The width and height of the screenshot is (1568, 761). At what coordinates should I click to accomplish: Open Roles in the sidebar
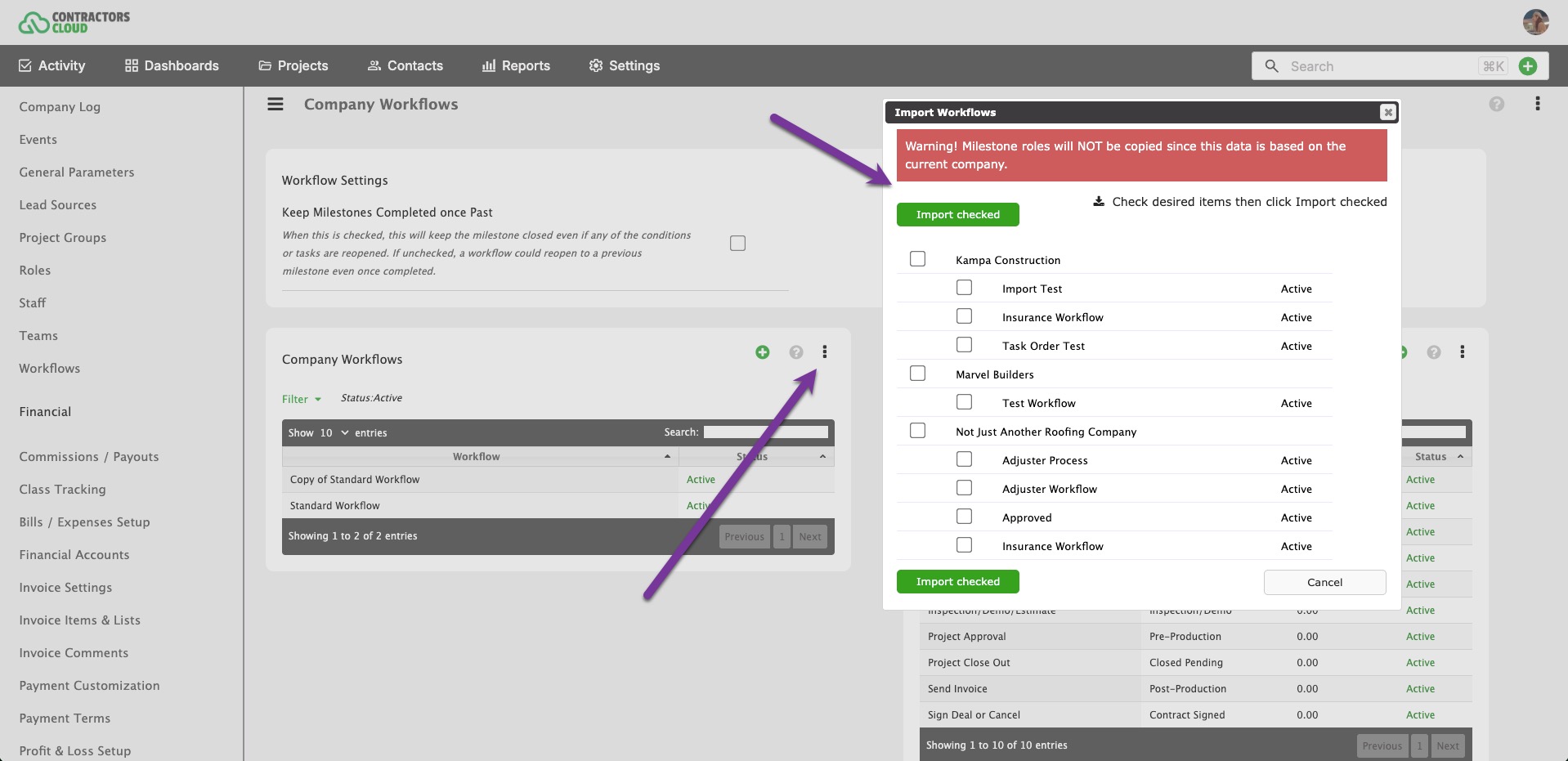(35, 271)
